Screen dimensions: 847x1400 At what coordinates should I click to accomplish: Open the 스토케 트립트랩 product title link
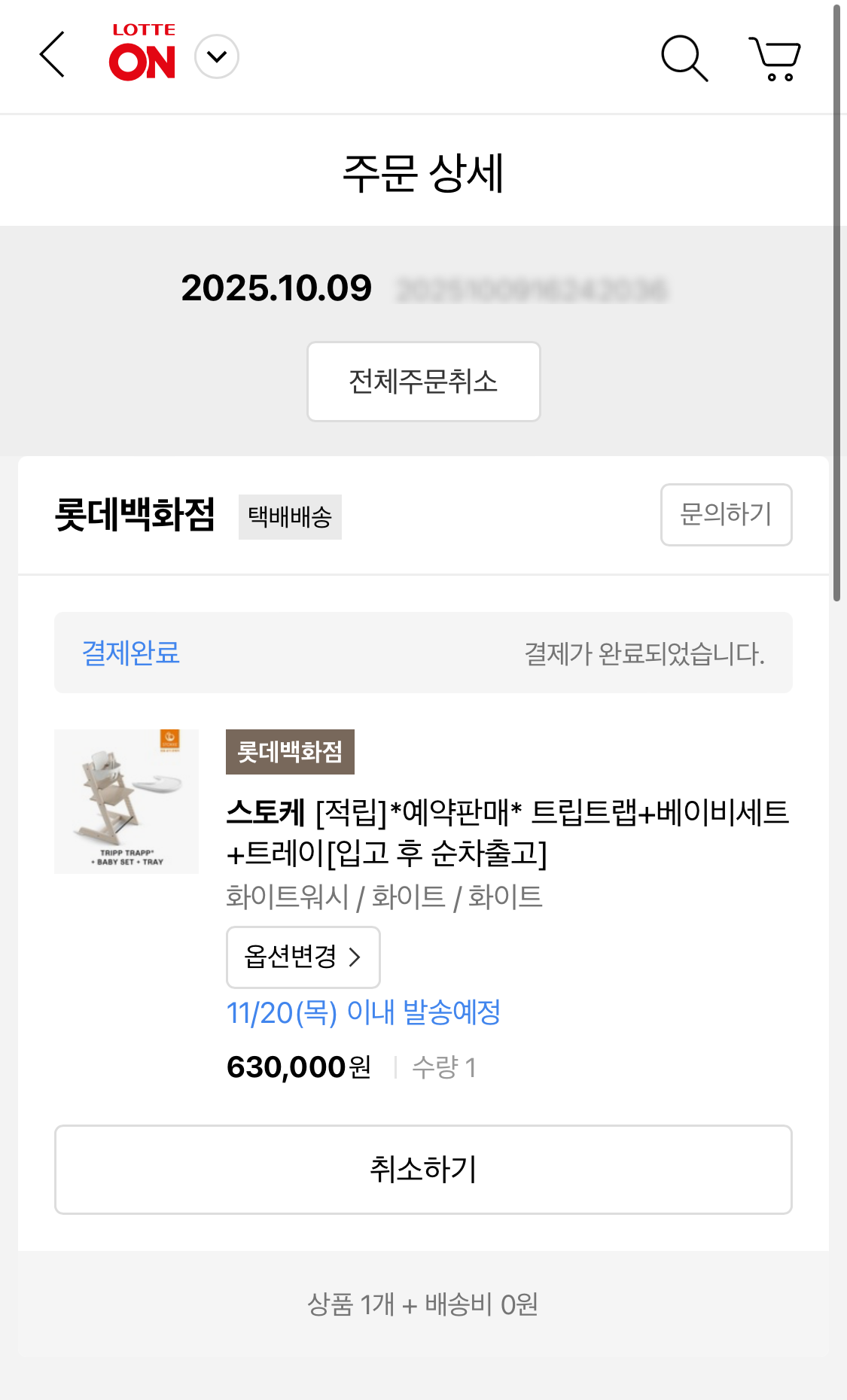click(x=507, y=832)
